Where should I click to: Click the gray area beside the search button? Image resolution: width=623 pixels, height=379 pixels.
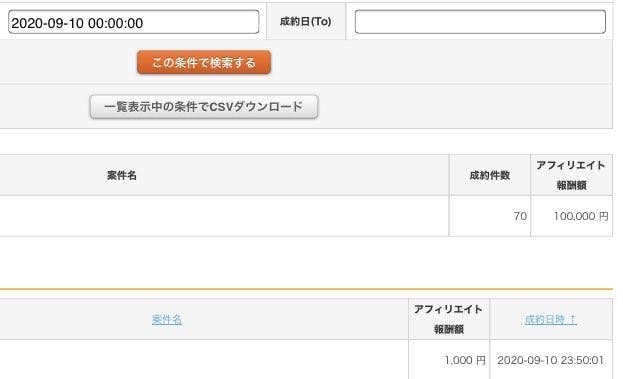pyautogui.click(x=441, y=62)
